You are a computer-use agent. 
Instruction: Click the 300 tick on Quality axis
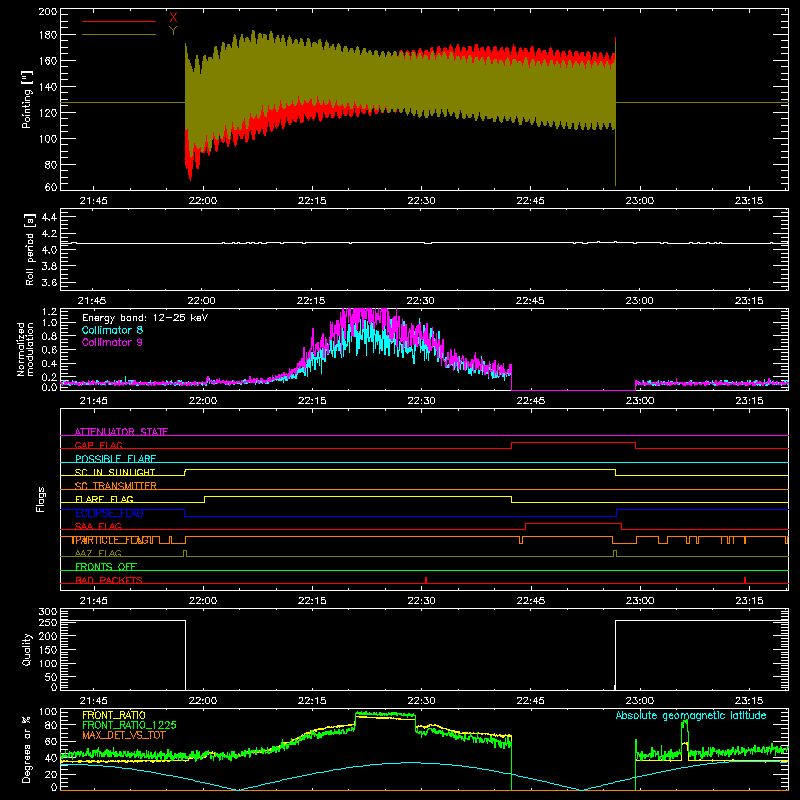pyautogui.click(x=48, y=611)
